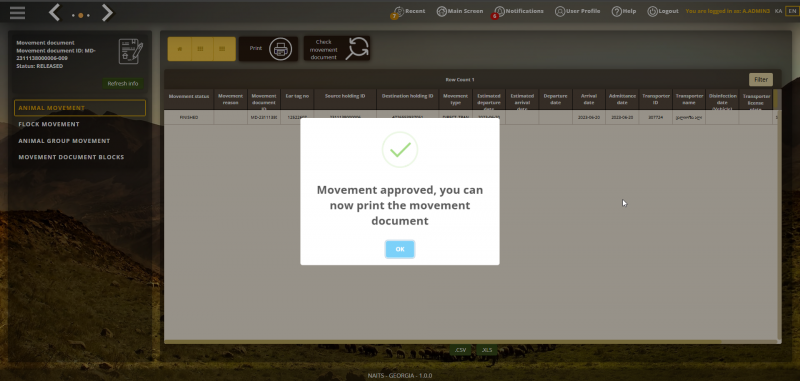The image size is (800, 381).
Task: Export the table as .CSV
Action: tap(460, 350)
